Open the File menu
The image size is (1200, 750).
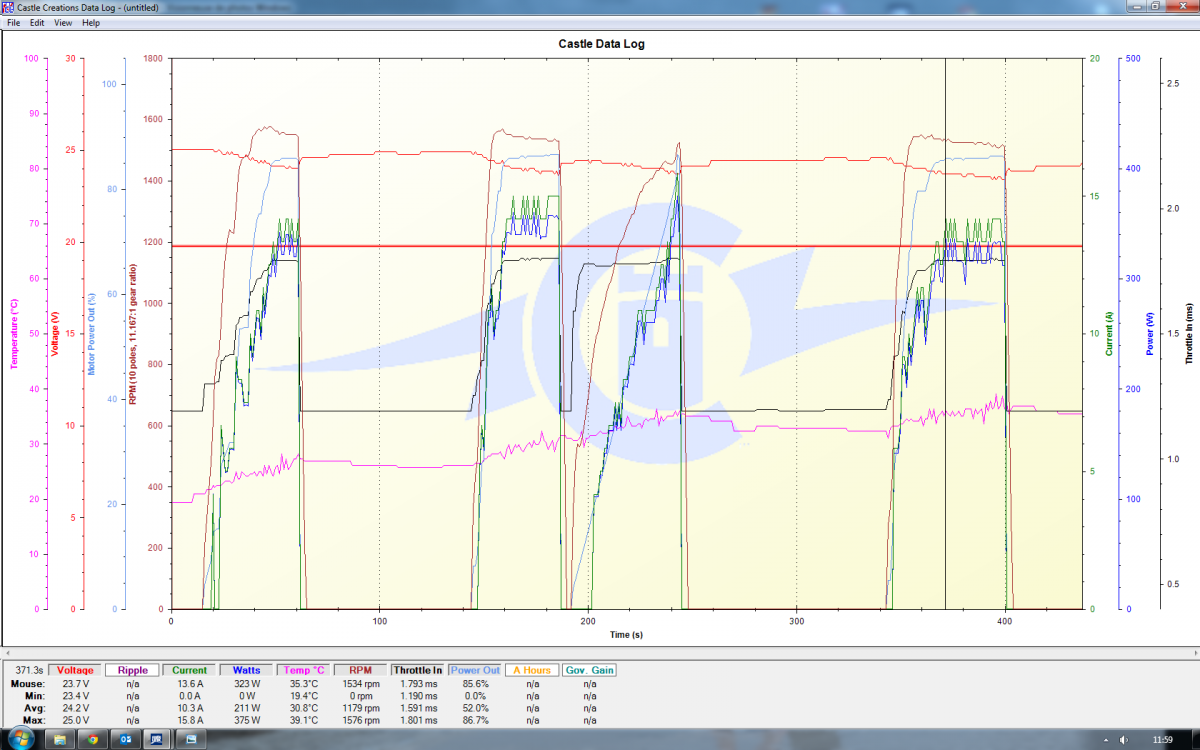[x=14, y=22]
